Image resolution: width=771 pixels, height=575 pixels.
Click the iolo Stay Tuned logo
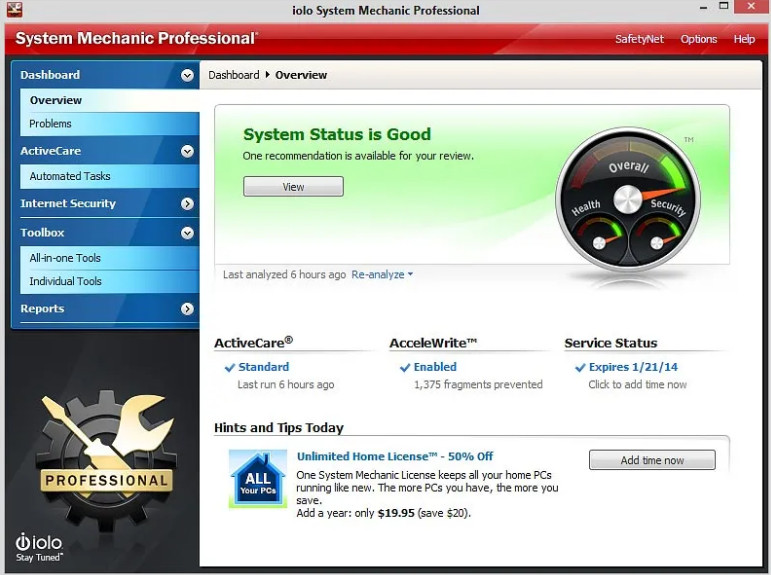point(39,547)
